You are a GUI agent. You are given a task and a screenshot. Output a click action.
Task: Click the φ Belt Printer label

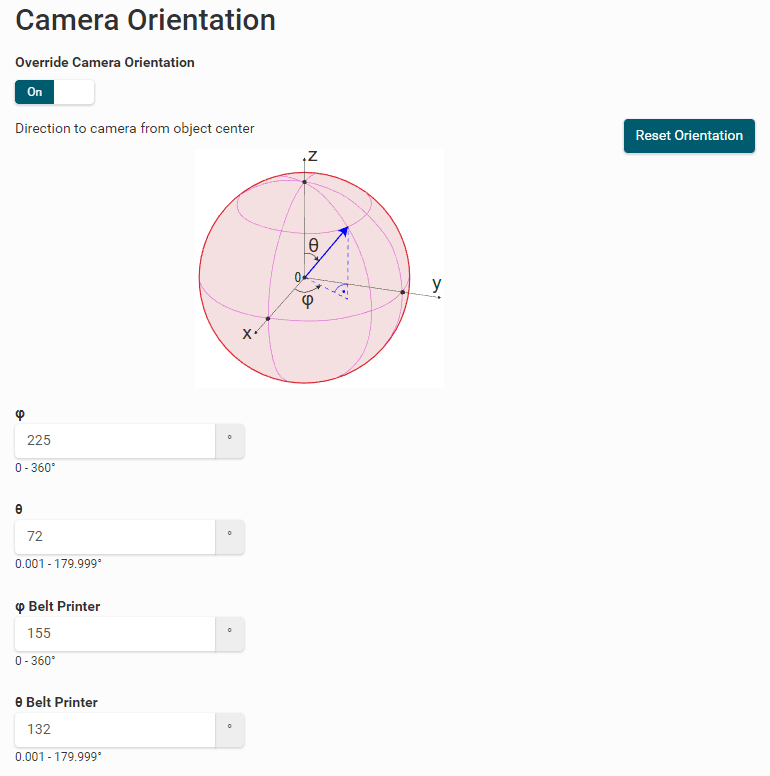click(x=58, y=606)
